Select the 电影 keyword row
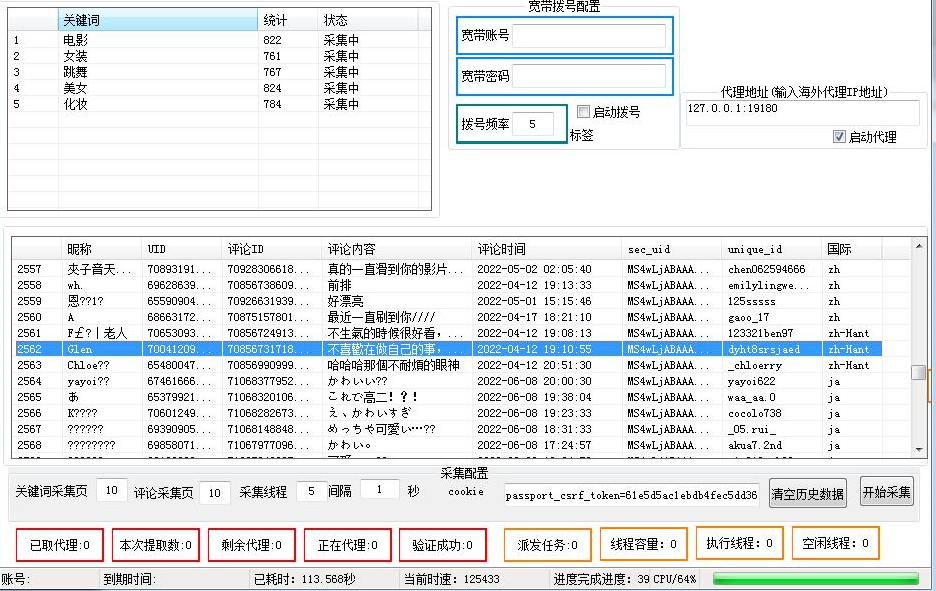Viewport: 936px width, 591px height. (x=75, y=40)
